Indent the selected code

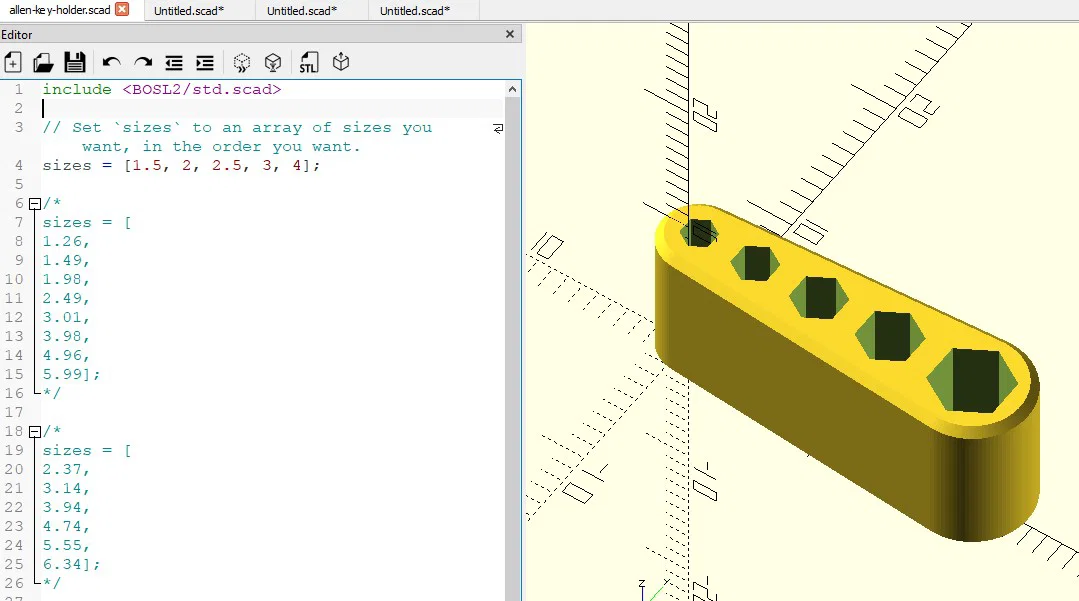[x=205, y=63]
